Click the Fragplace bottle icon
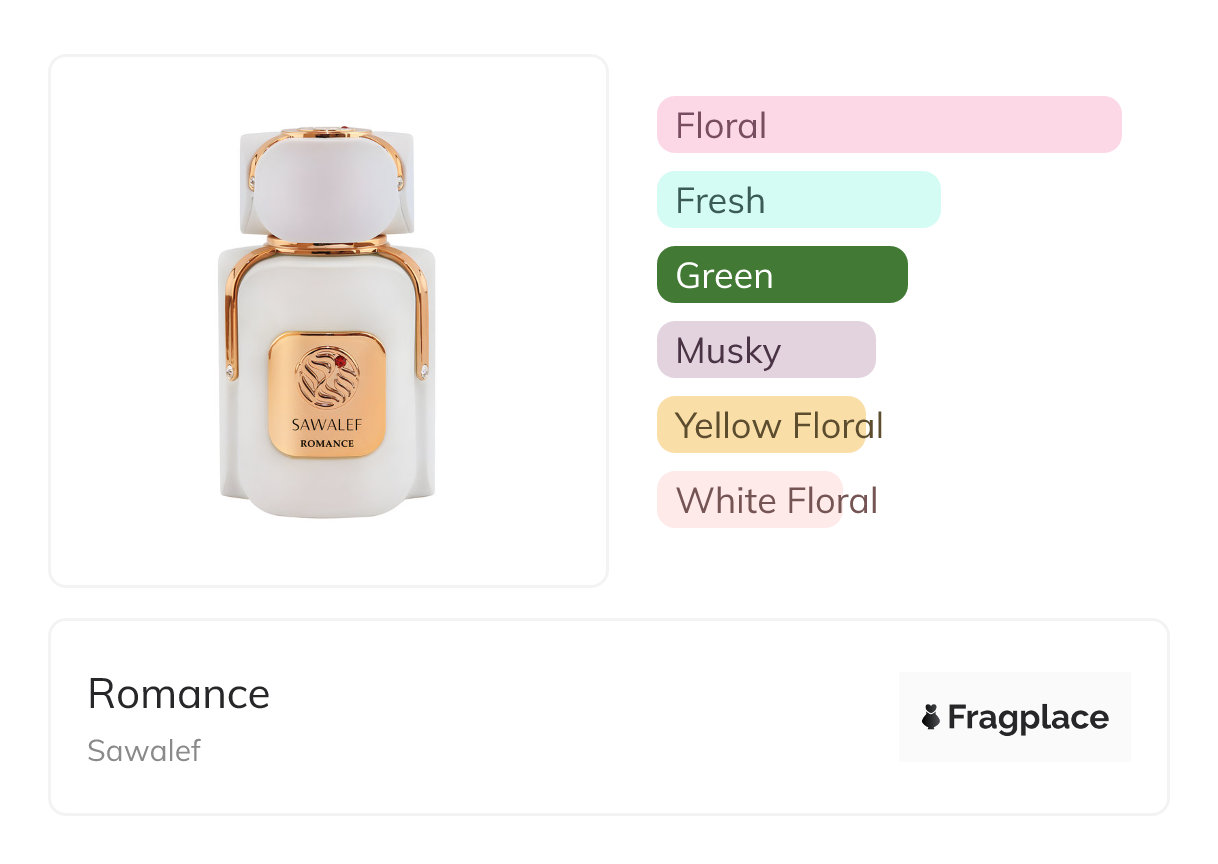 (x=931, y=717)
